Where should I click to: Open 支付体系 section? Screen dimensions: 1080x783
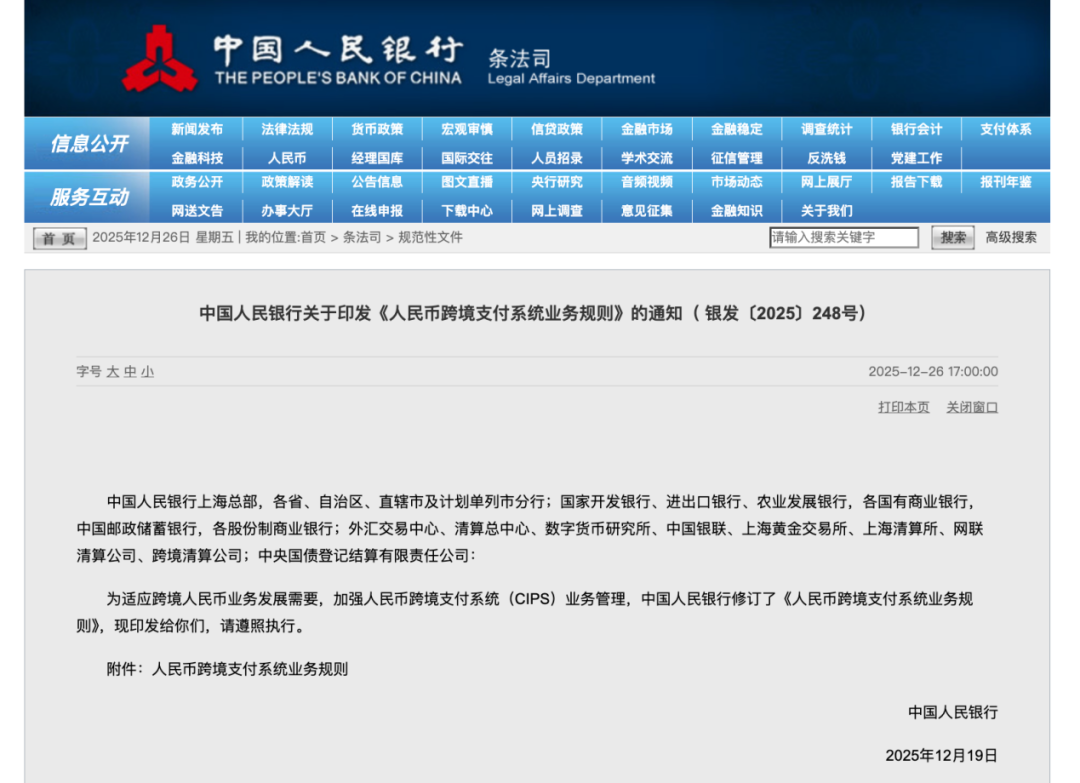(1006, 129)
